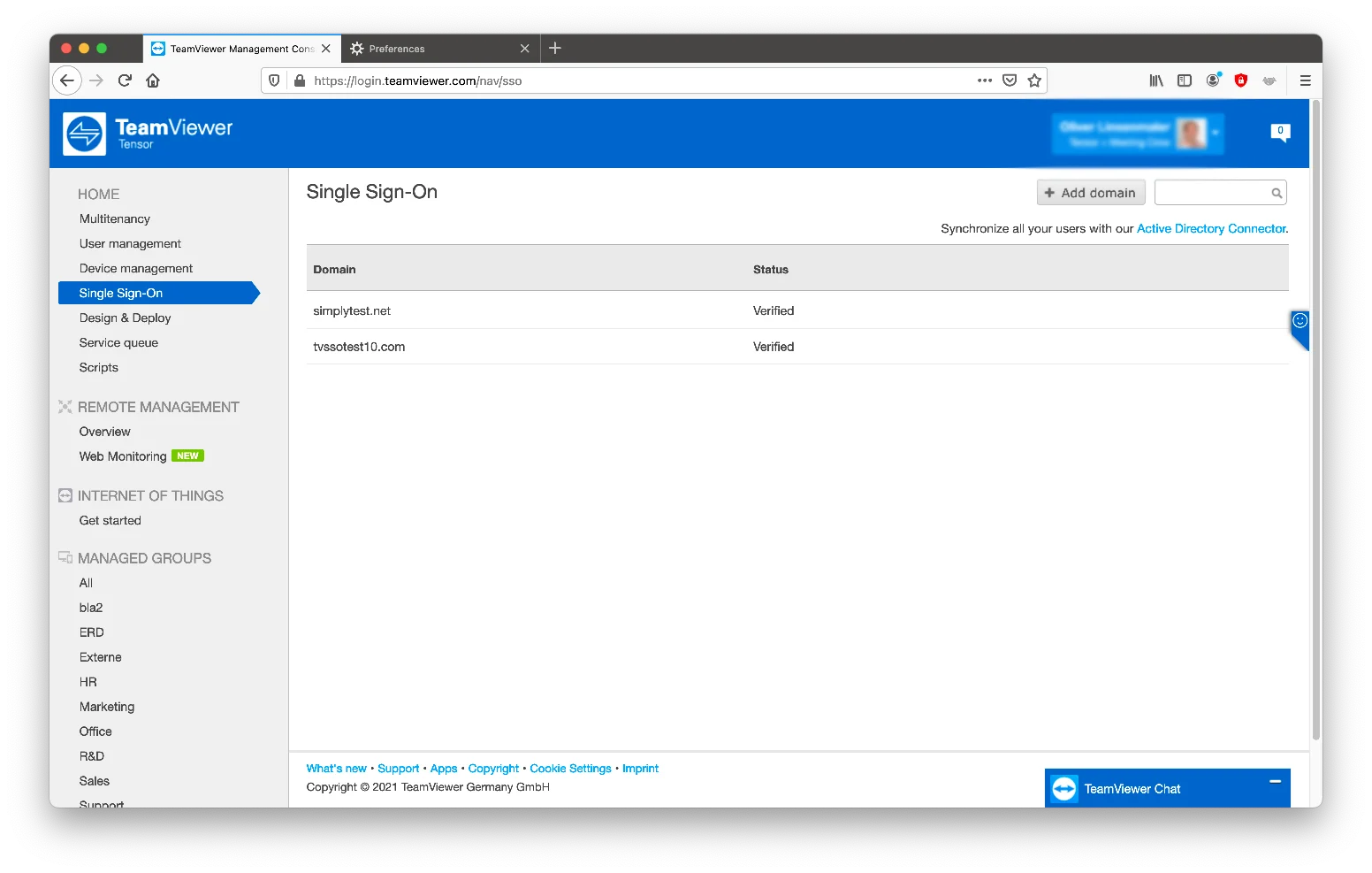Open the Support footer link
The image size is (1372, 873).
coord(398,769)
